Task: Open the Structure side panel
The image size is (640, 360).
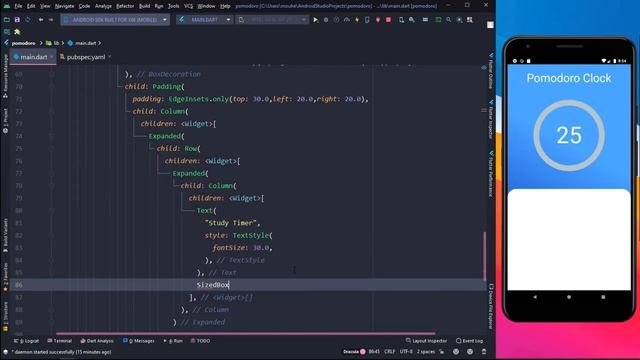Action: point(5,316)
